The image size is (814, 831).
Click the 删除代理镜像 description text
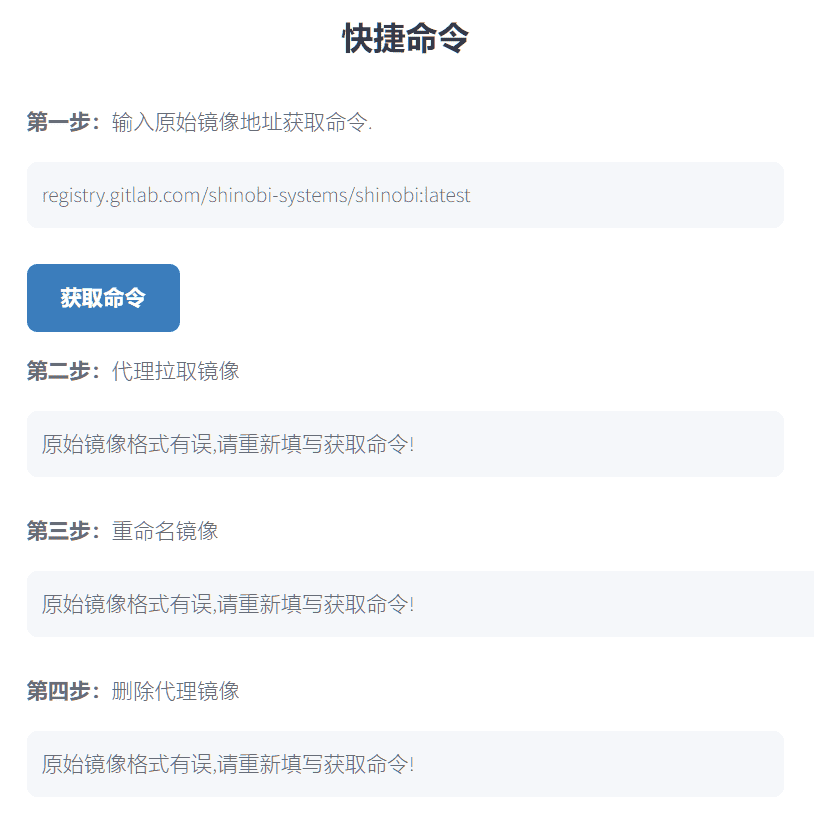point(175,691)
